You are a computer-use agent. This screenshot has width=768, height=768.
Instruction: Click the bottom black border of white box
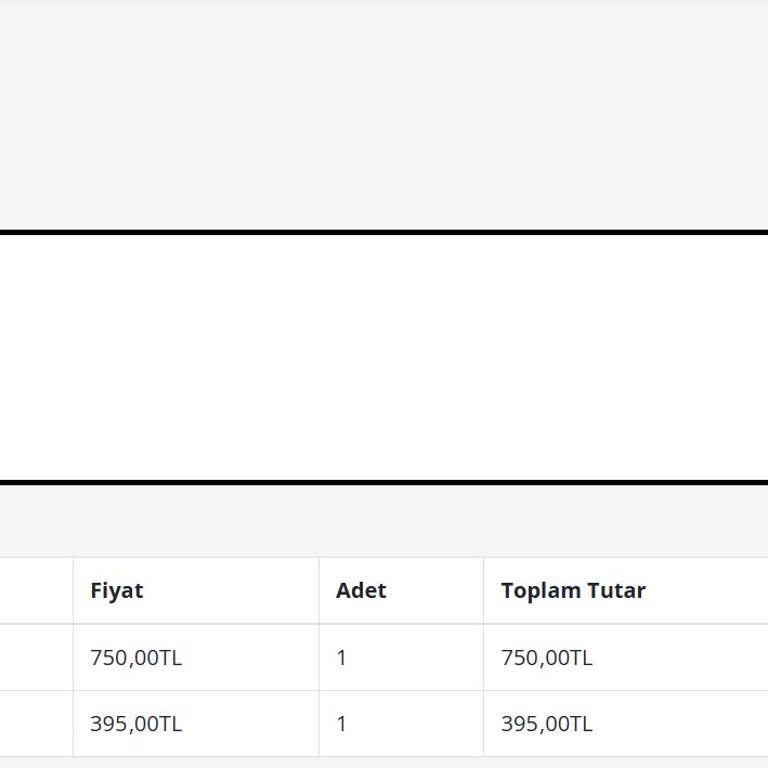coord(384,482)
